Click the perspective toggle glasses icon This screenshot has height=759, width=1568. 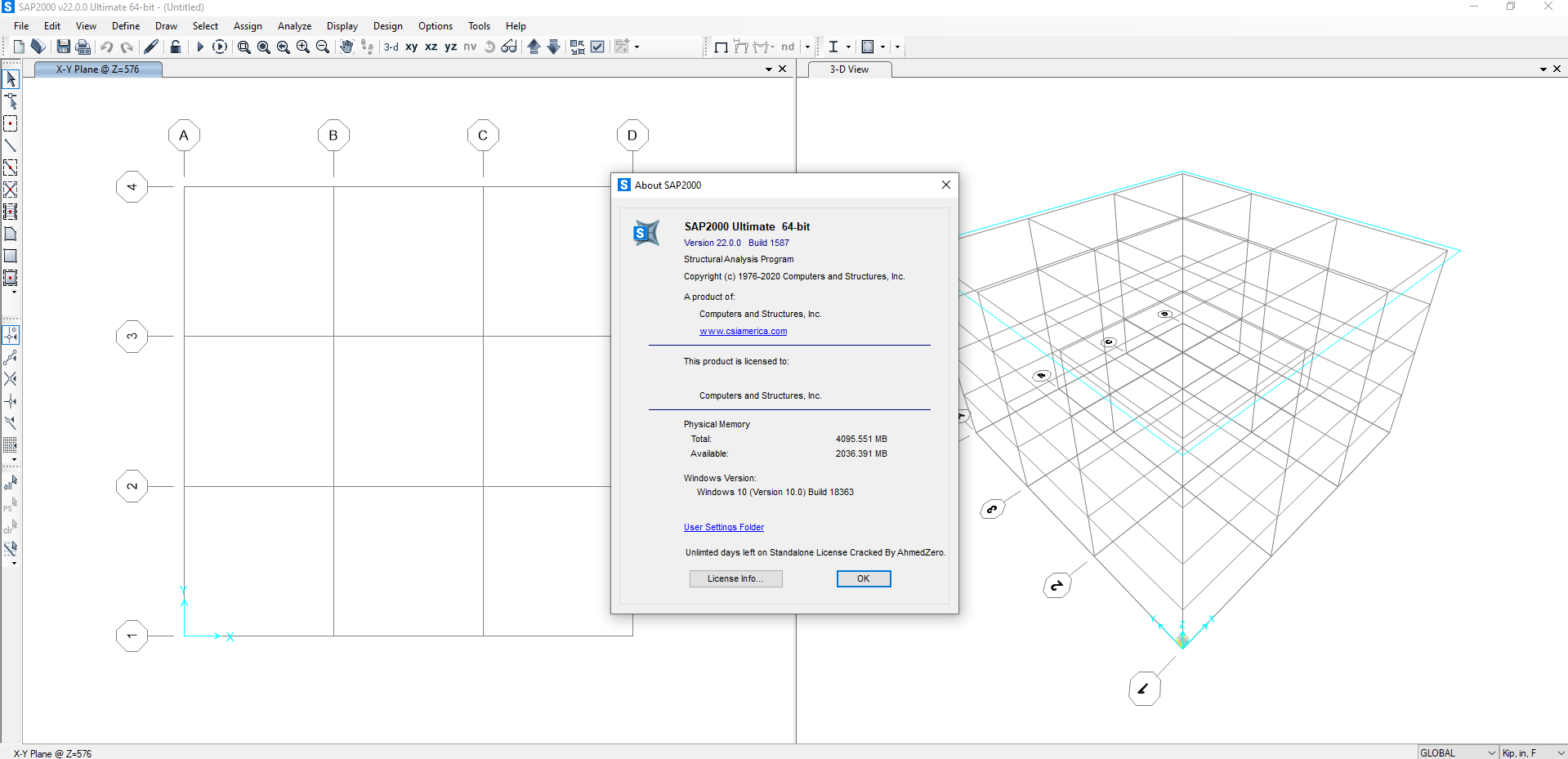(x=509, y=47)
